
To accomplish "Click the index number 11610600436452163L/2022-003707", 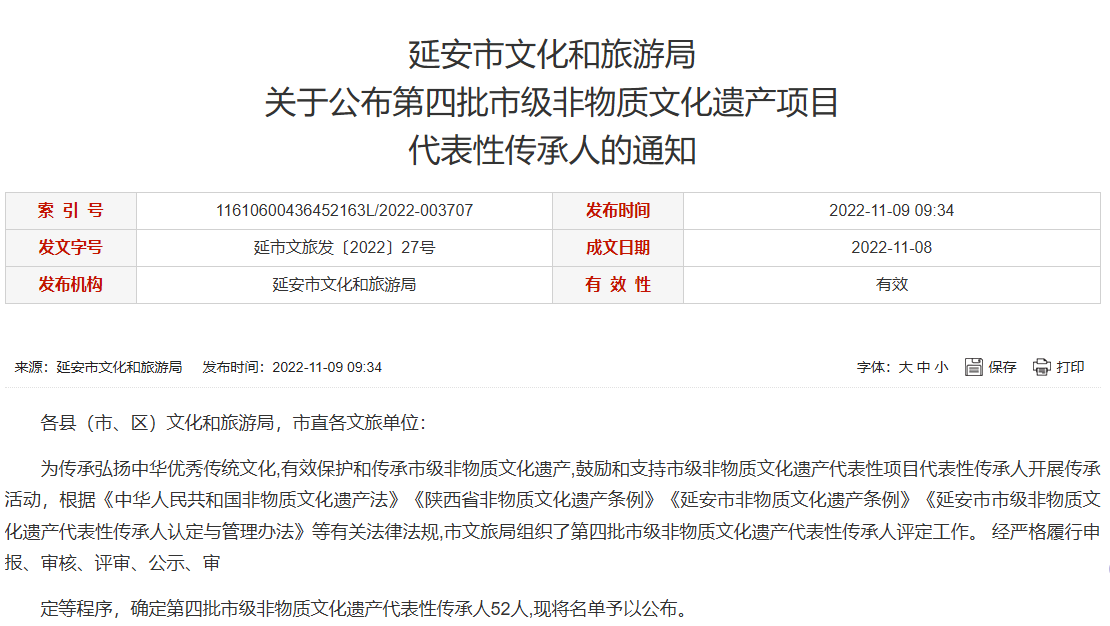I will coord(344,210).
